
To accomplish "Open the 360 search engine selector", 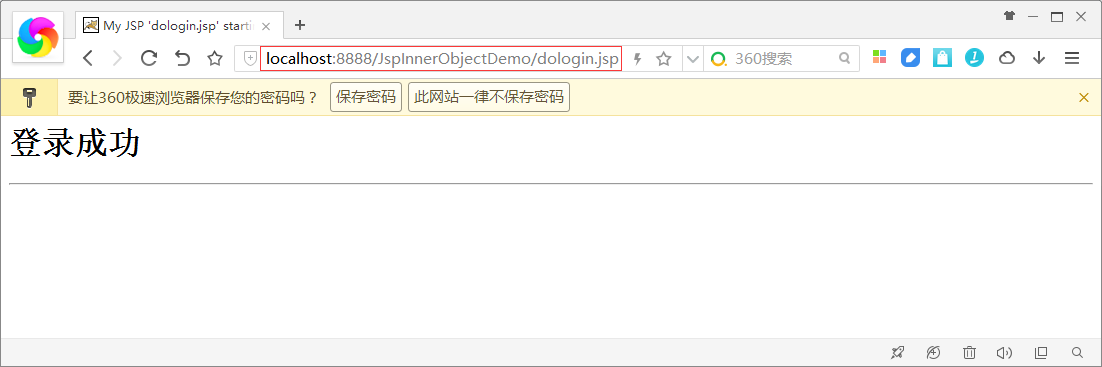I will coord(718,59).
